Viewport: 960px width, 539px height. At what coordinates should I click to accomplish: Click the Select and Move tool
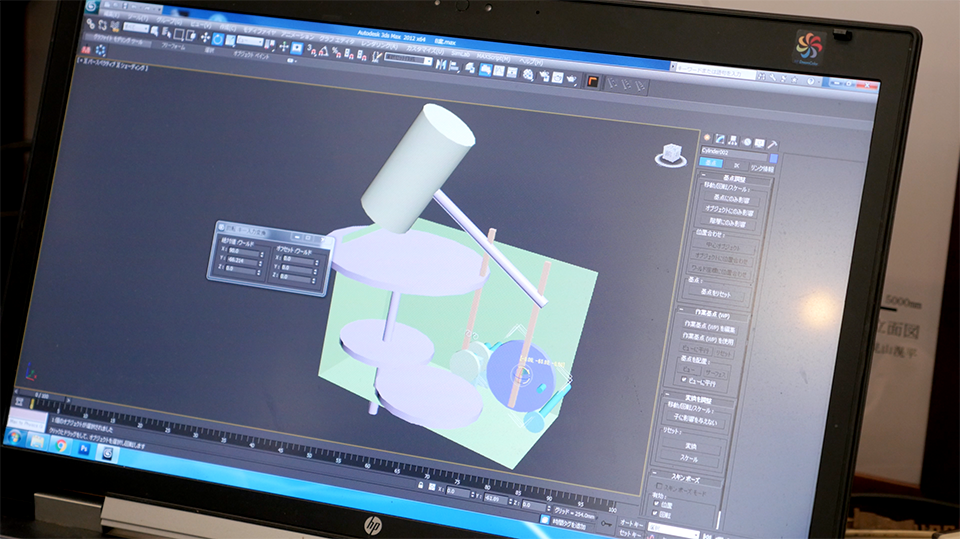coord(205,38)
